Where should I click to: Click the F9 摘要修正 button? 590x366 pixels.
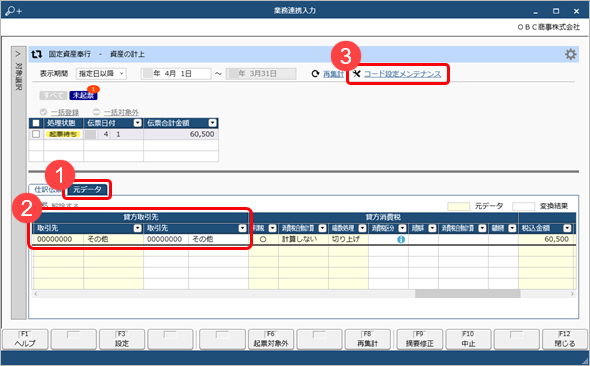(420, 339)
